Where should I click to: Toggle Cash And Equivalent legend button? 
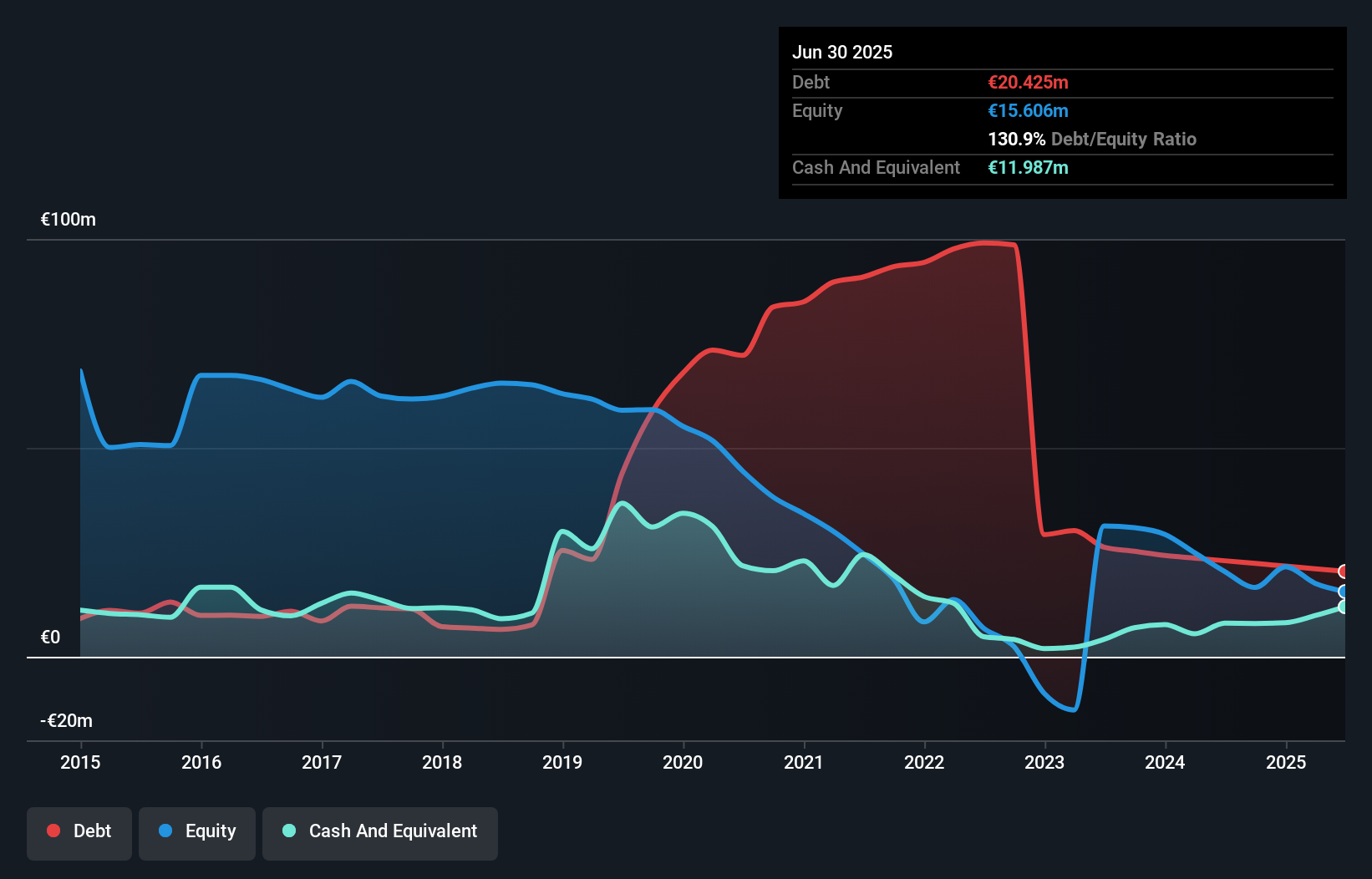point(380,832)
